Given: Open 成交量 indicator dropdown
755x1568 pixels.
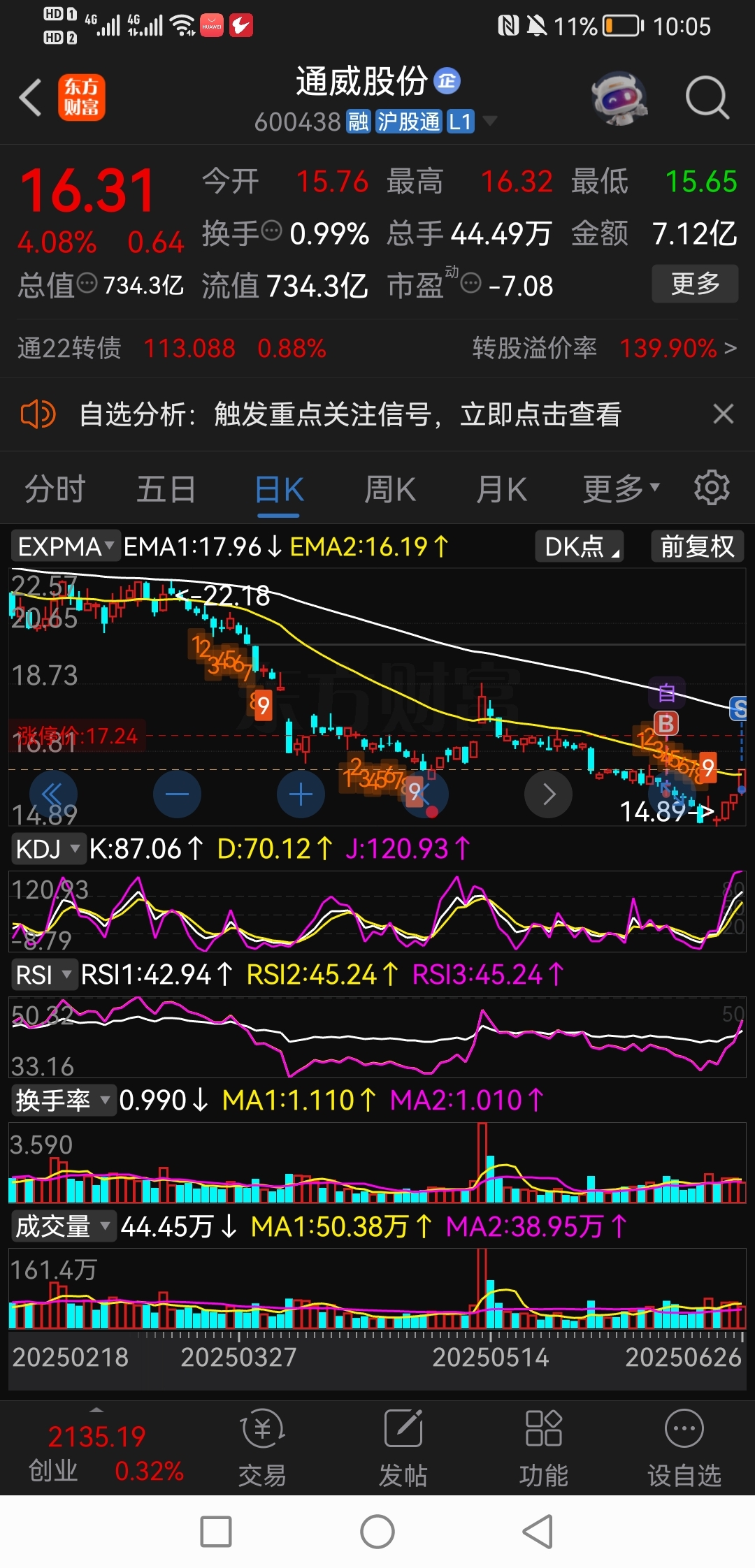Looking at the screenshot, I should [63, 1226].
